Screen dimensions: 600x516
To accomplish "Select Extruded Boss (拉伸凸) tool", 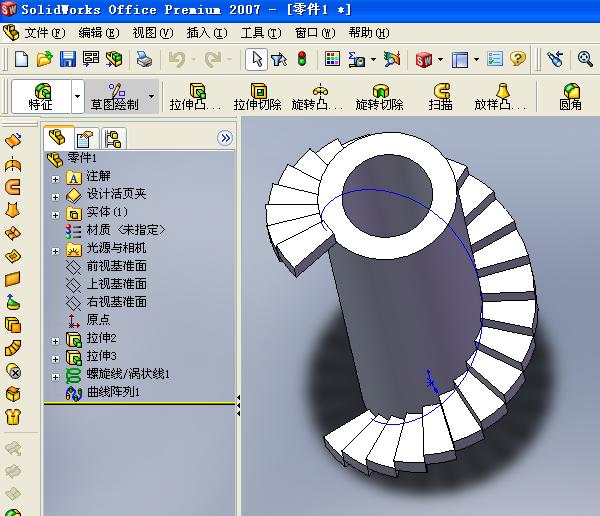I will 195,97.
